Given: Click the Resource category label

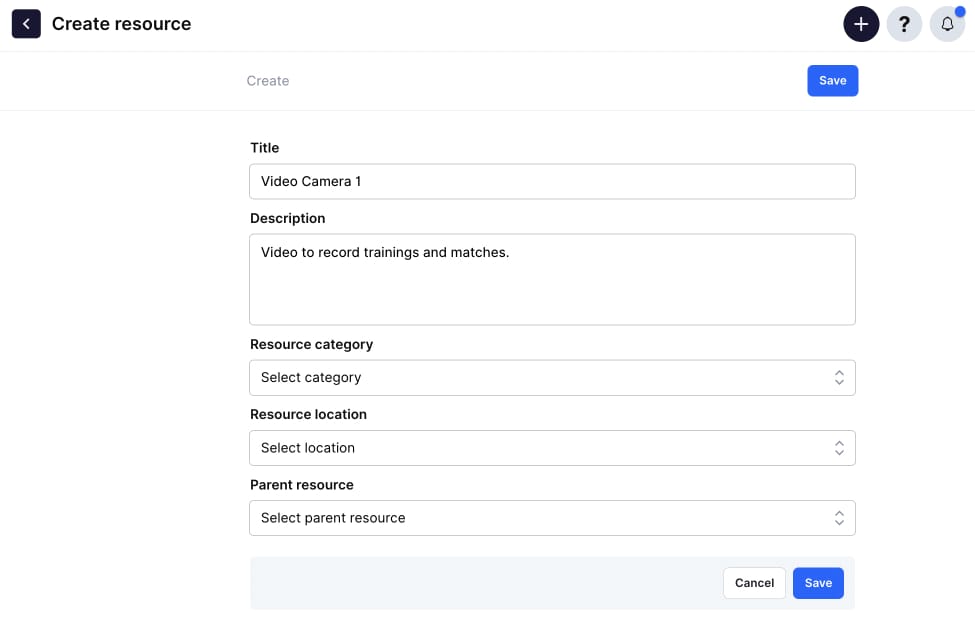Looking at the screenshot, I should (x=312, y=345).
